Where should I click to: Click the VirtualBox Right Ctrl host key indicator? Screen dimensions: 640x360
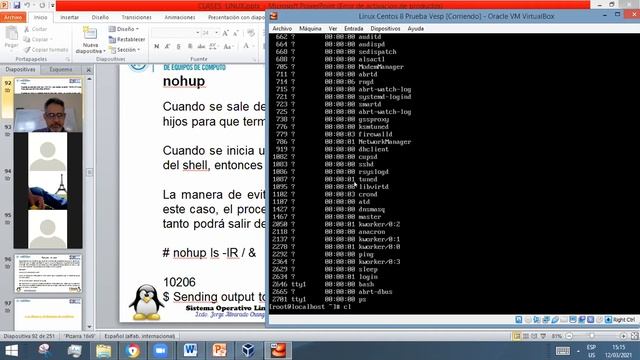tap(621, 320)
